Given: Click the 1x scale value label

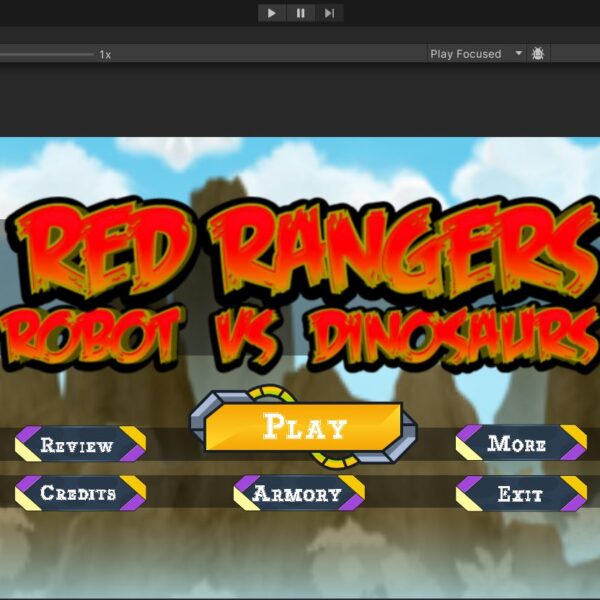Looking at the screenshot, I should 105,55.
